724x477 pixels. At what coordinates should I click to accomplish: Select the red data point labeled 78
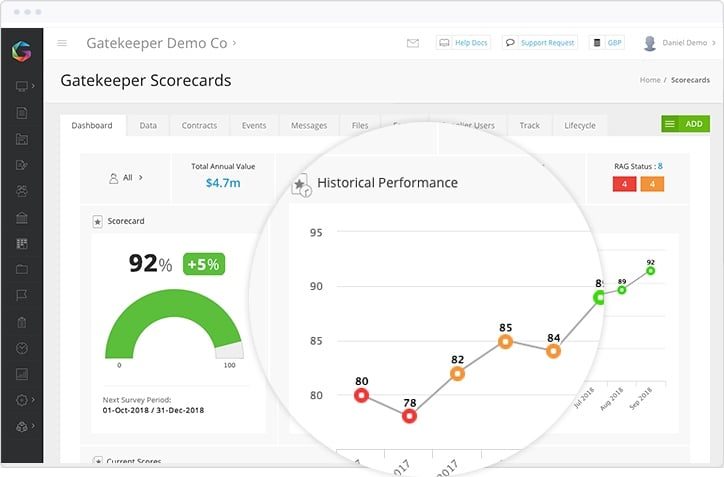(410, 417)
